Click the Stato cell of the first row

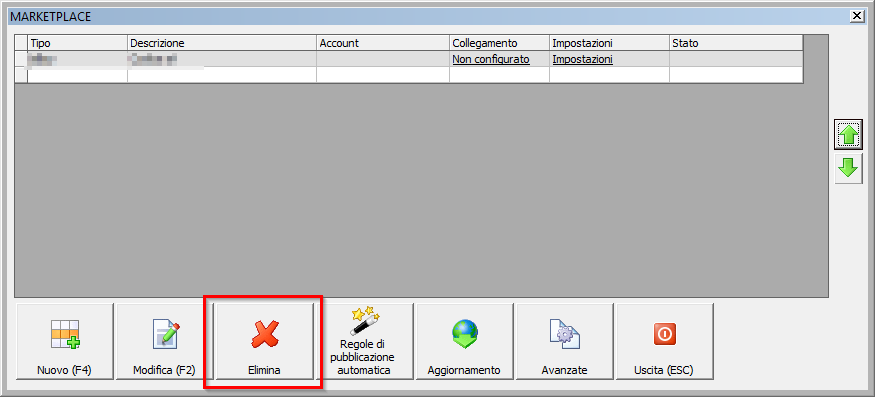[x=736, y=59]
